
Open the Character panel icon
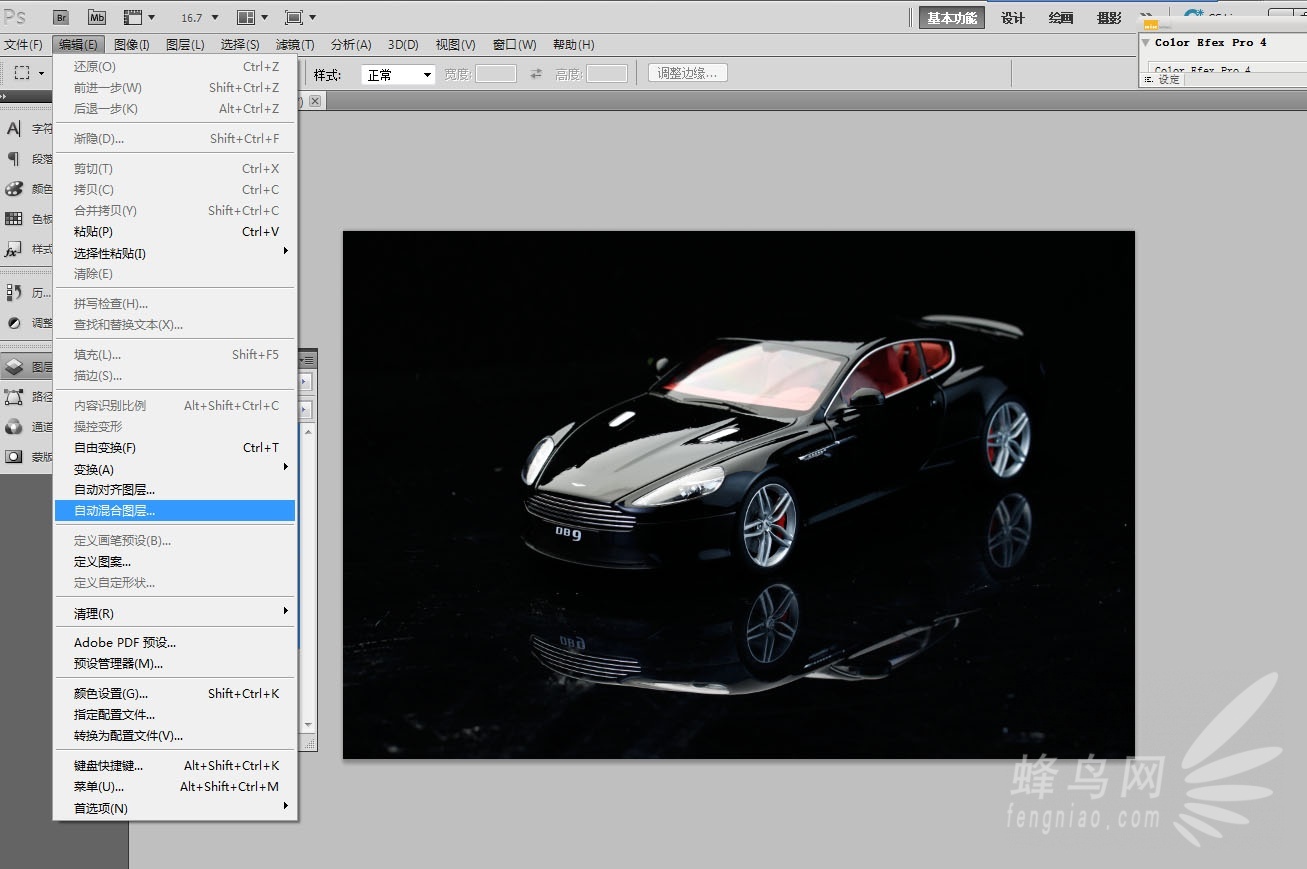tap(14, 128)
